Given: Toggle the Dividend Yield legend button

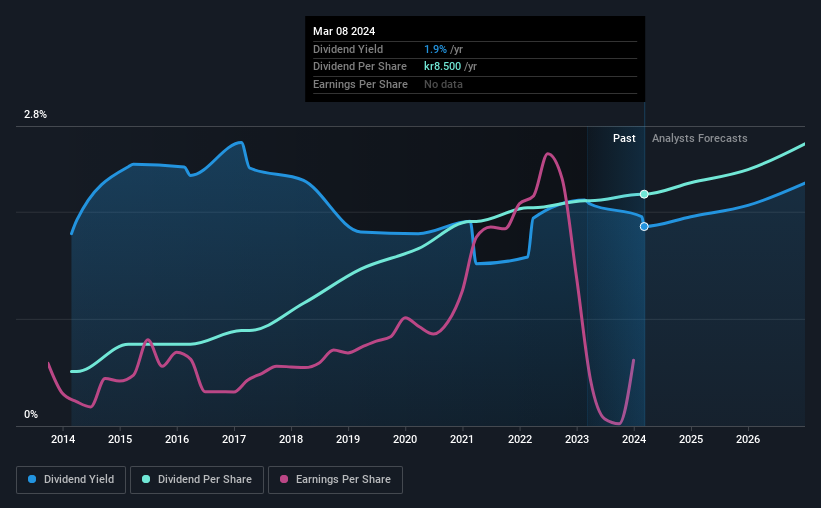Looking at the screenshot, I should click(x=71, y=480).
